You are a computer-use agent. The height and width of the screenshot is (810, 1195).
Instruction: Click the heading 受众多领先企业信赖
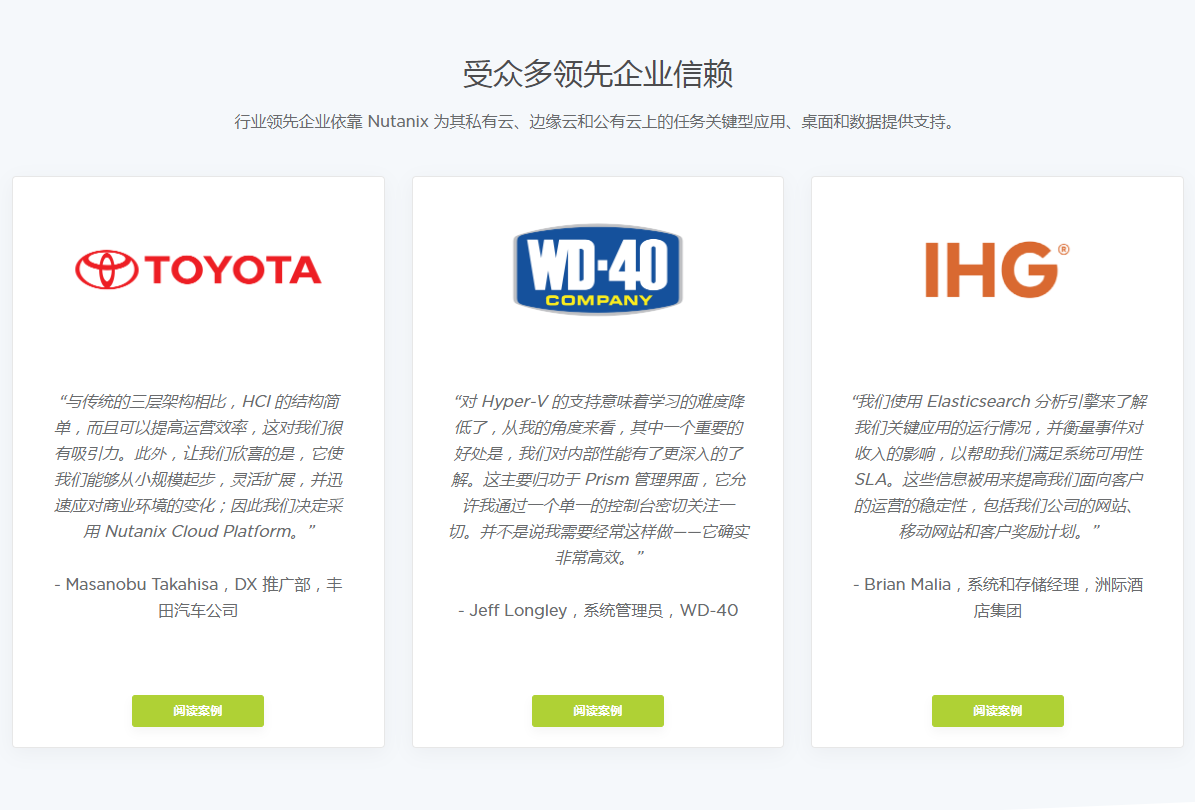[x=597, y=74]
